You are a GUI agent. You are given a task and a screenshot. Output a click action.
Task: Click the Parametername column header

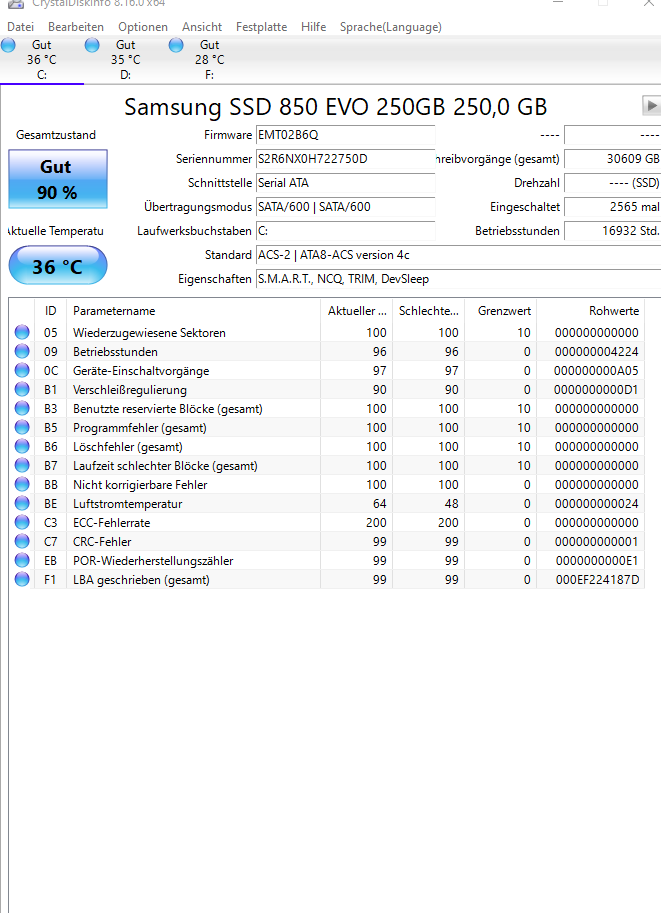click(x=193, y=311)
